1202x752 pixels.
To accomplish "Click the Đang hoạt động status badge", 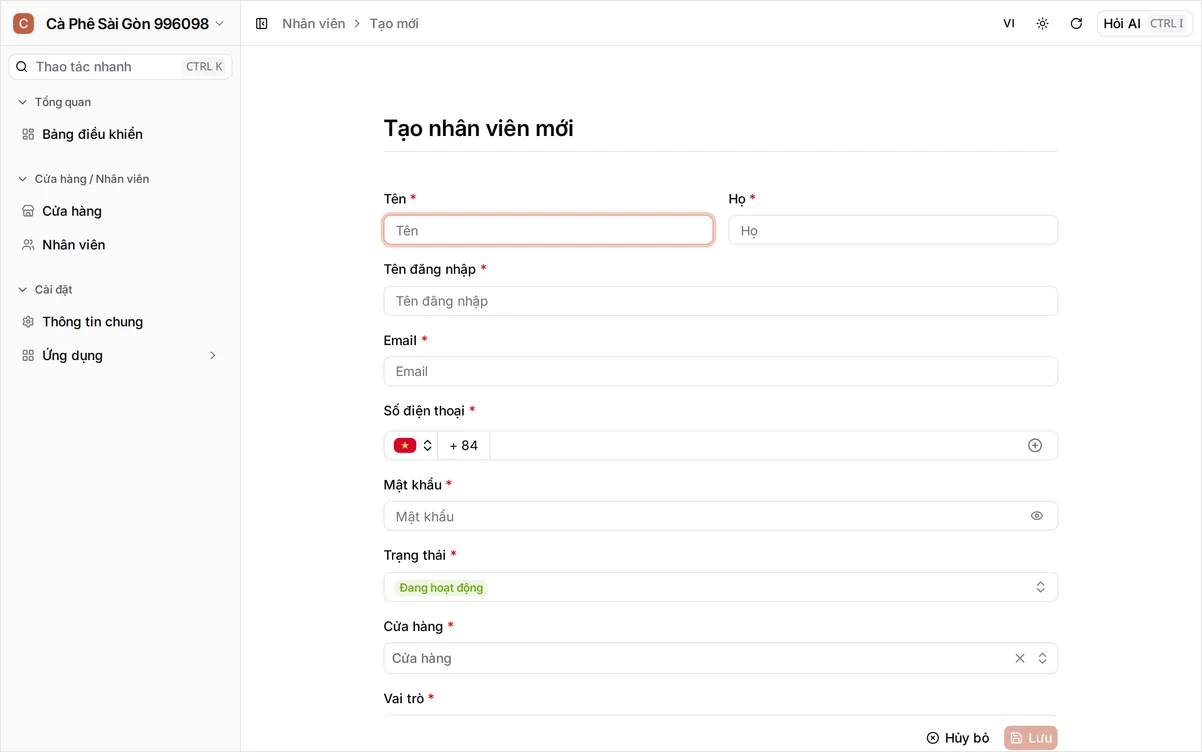I will [441, 588].
